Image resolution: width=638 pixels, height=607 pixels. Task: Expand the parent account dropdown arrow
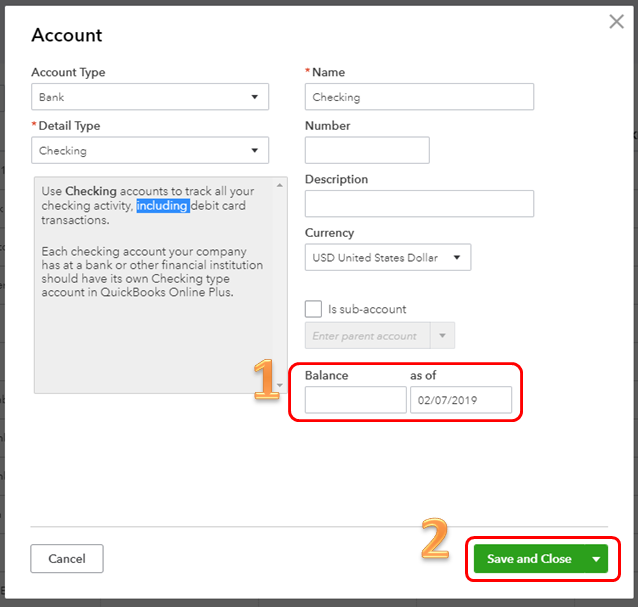pos(443,336)
